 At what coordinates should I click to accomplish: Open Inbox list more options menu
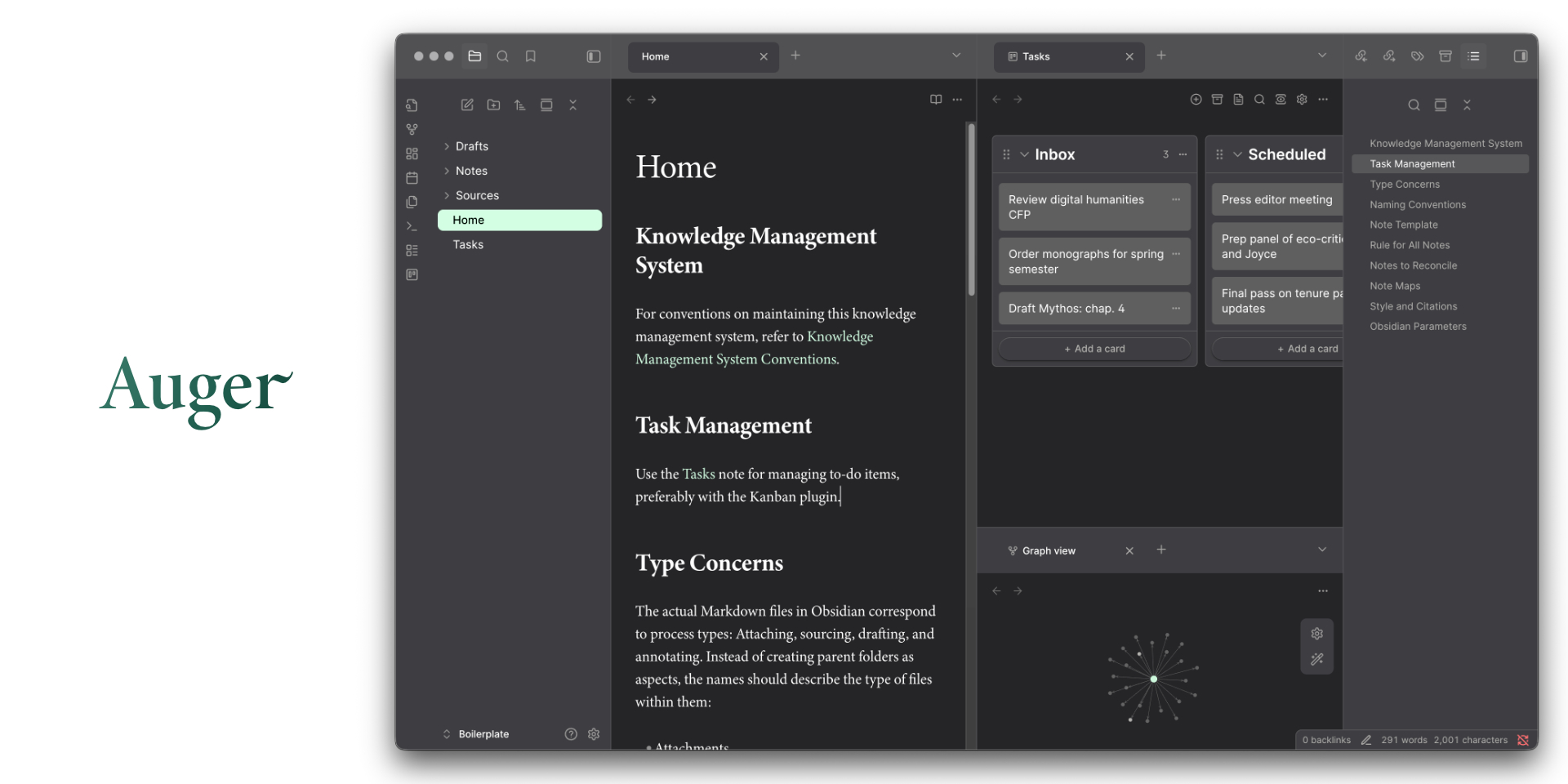(x=1183, y=154)
